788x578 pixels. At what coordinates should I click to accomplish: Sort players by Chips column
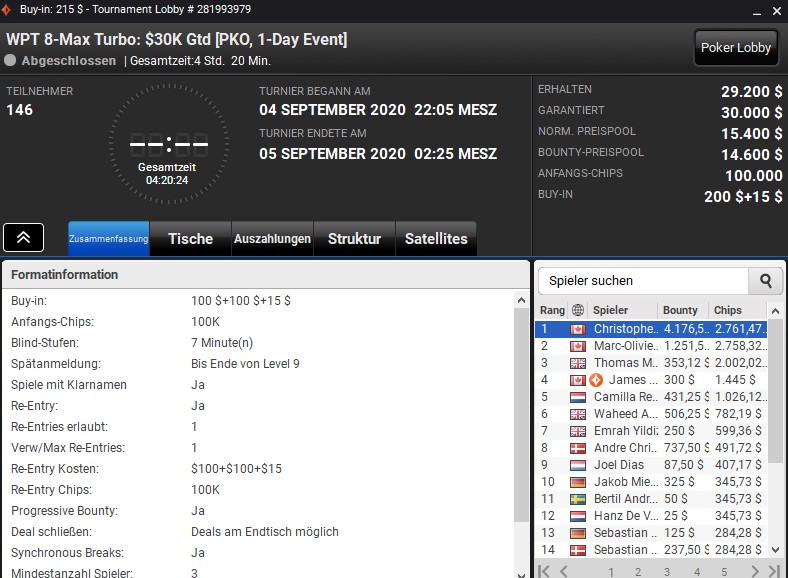click(x=737, y=310)
